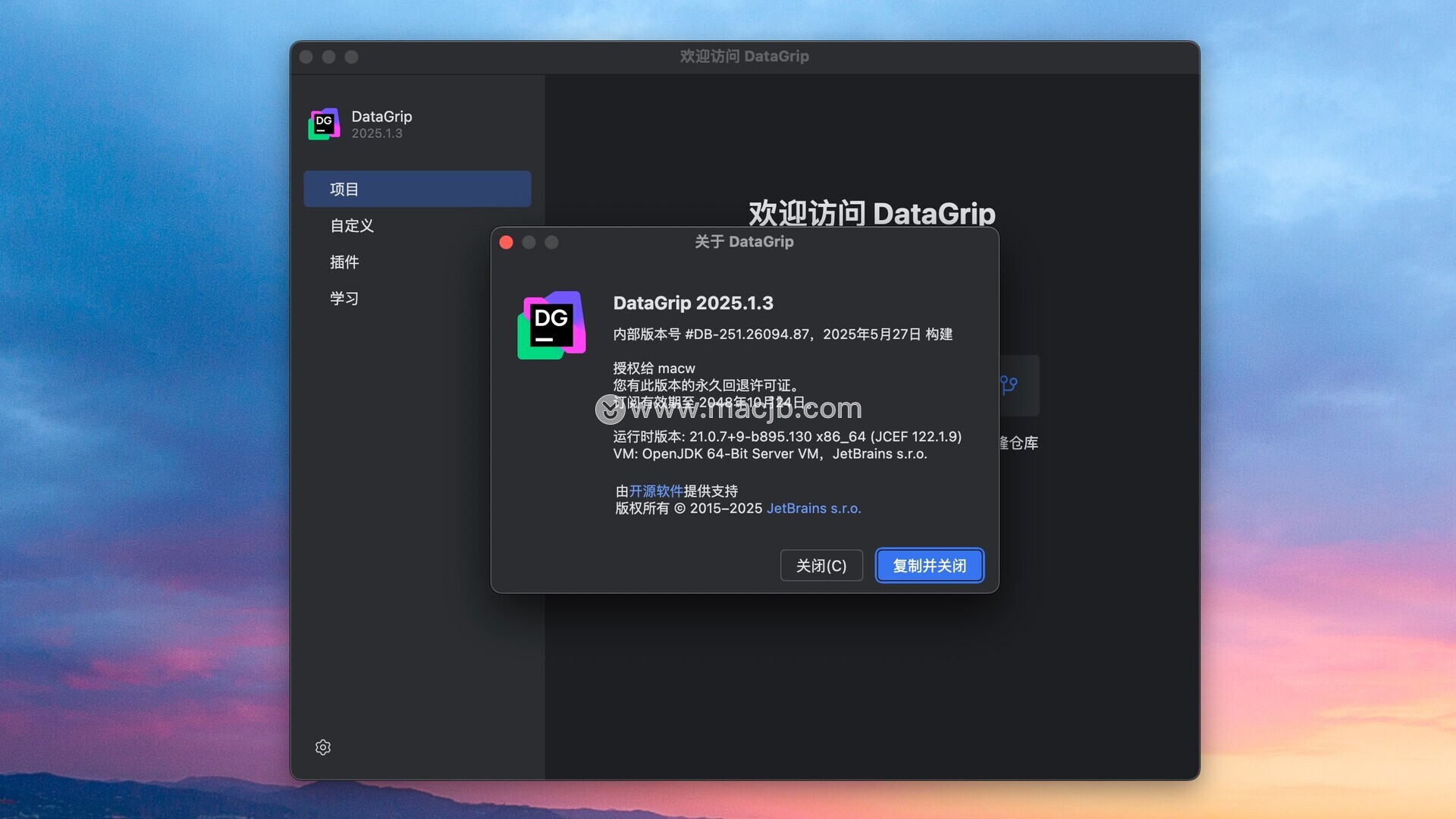
Task: Click the build number #DB-251.26094.87 line
Action: (783, 334)
